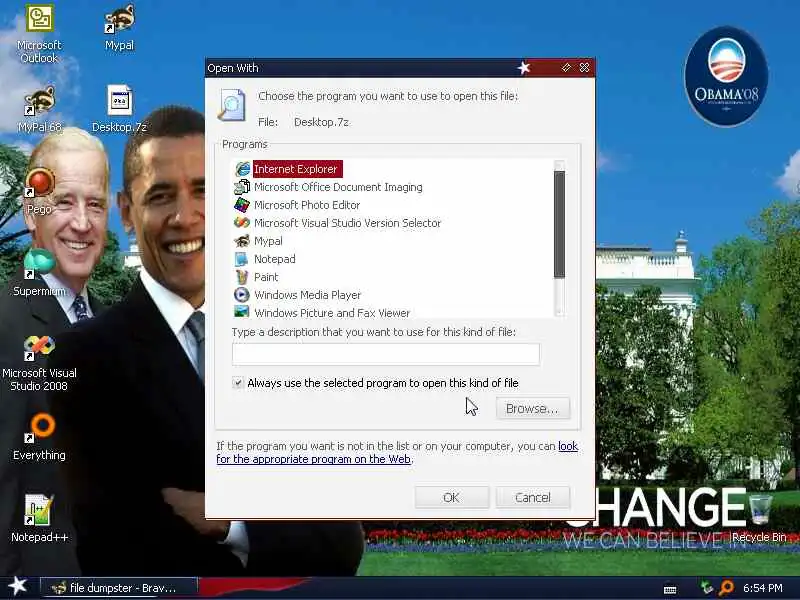The width and height of the screenshot is (800, 600).
Task: Uncheck Always use the selected program checkbox
Action: pyautogui.click(x=238, y=383)
